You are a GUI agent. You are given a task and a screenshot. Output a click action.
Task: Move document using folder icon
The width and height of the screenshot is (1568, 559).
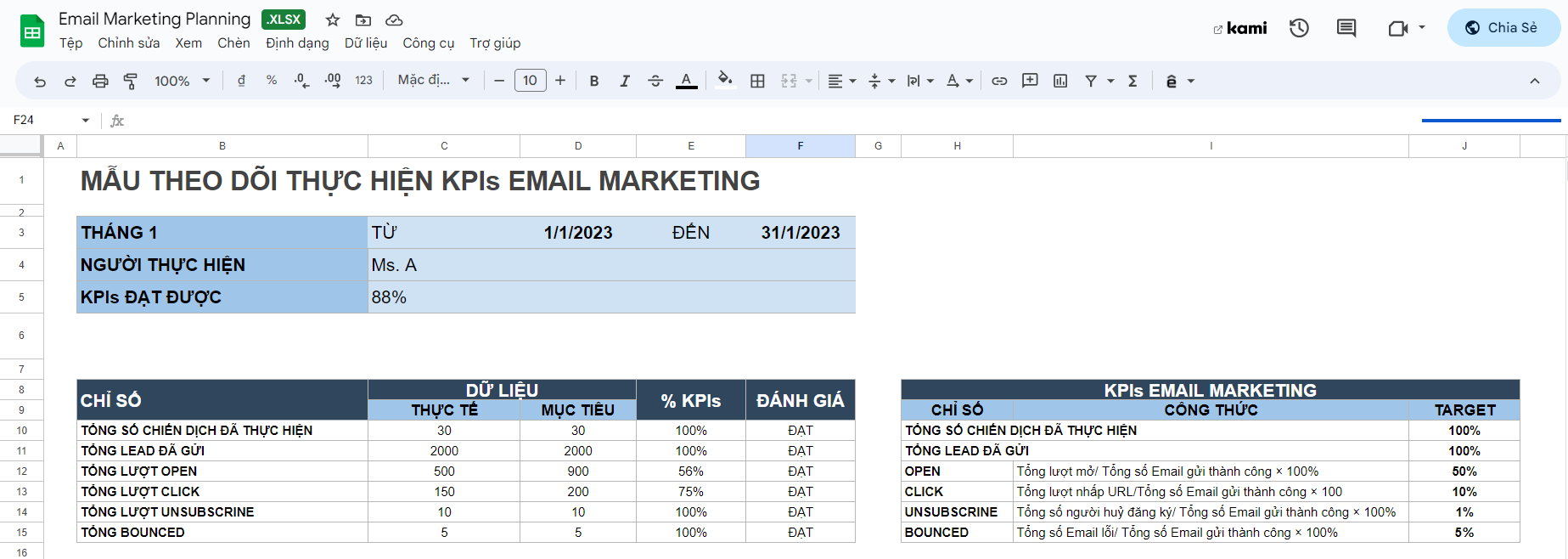coord(363,20)
